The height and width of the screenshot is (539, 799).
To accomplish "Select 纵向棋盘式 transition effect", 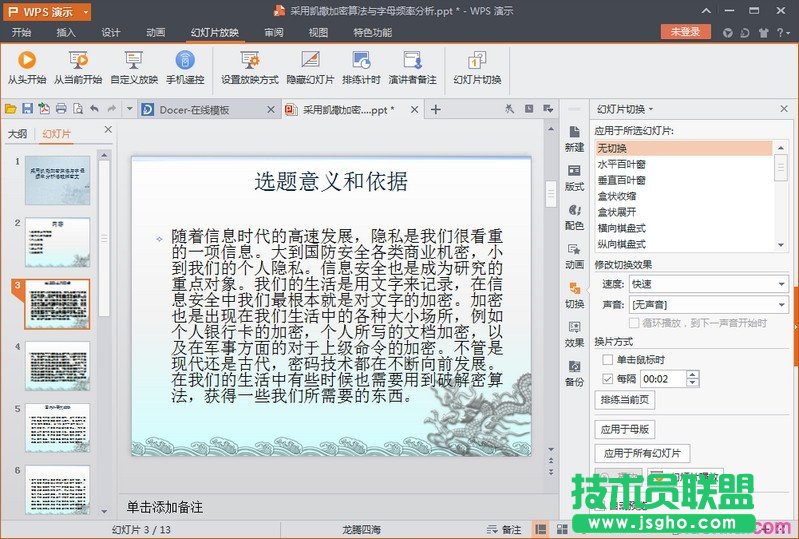I will 683,244.
